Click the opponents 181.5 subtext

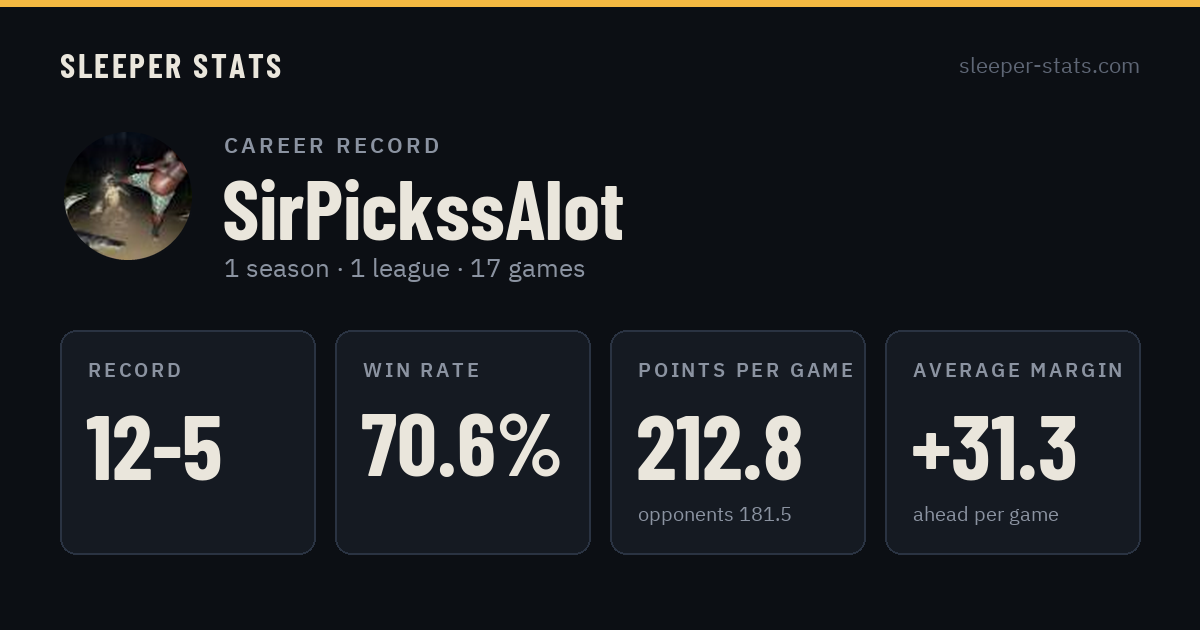pyautogui.click(x=714, y=515)
